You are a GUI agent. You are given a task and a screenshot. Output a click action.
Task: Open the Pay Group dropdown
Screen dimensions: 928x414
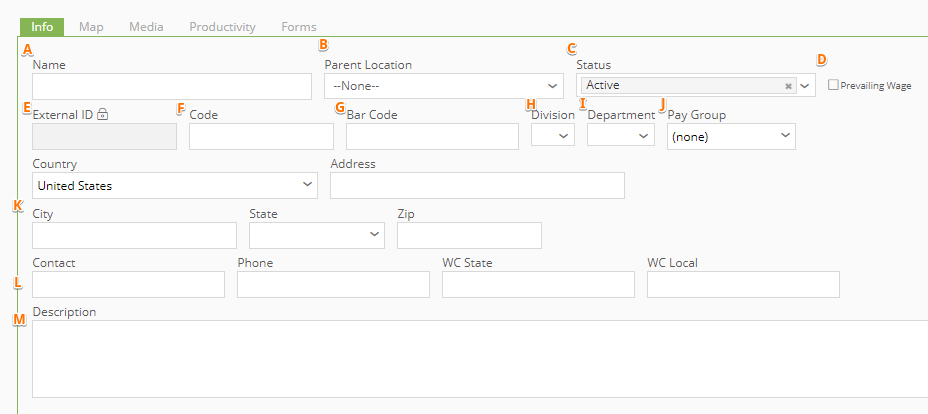pyautogui.click(x=731, y=136)
